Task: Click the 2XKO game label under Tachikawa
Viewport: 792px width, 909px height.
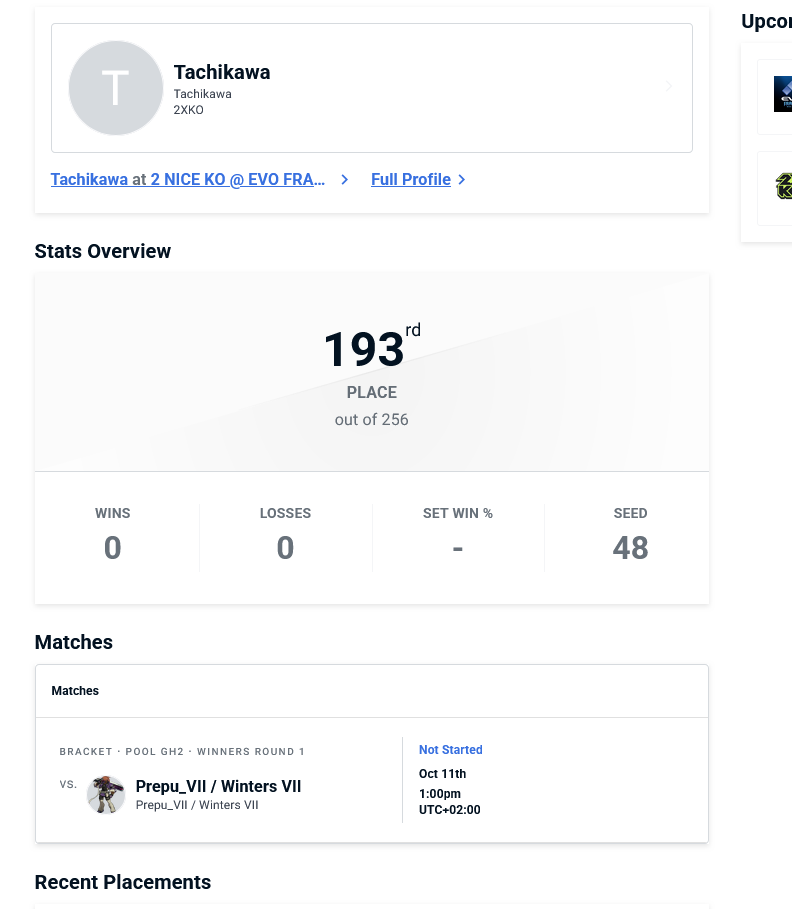Action: tap(188, 110)
